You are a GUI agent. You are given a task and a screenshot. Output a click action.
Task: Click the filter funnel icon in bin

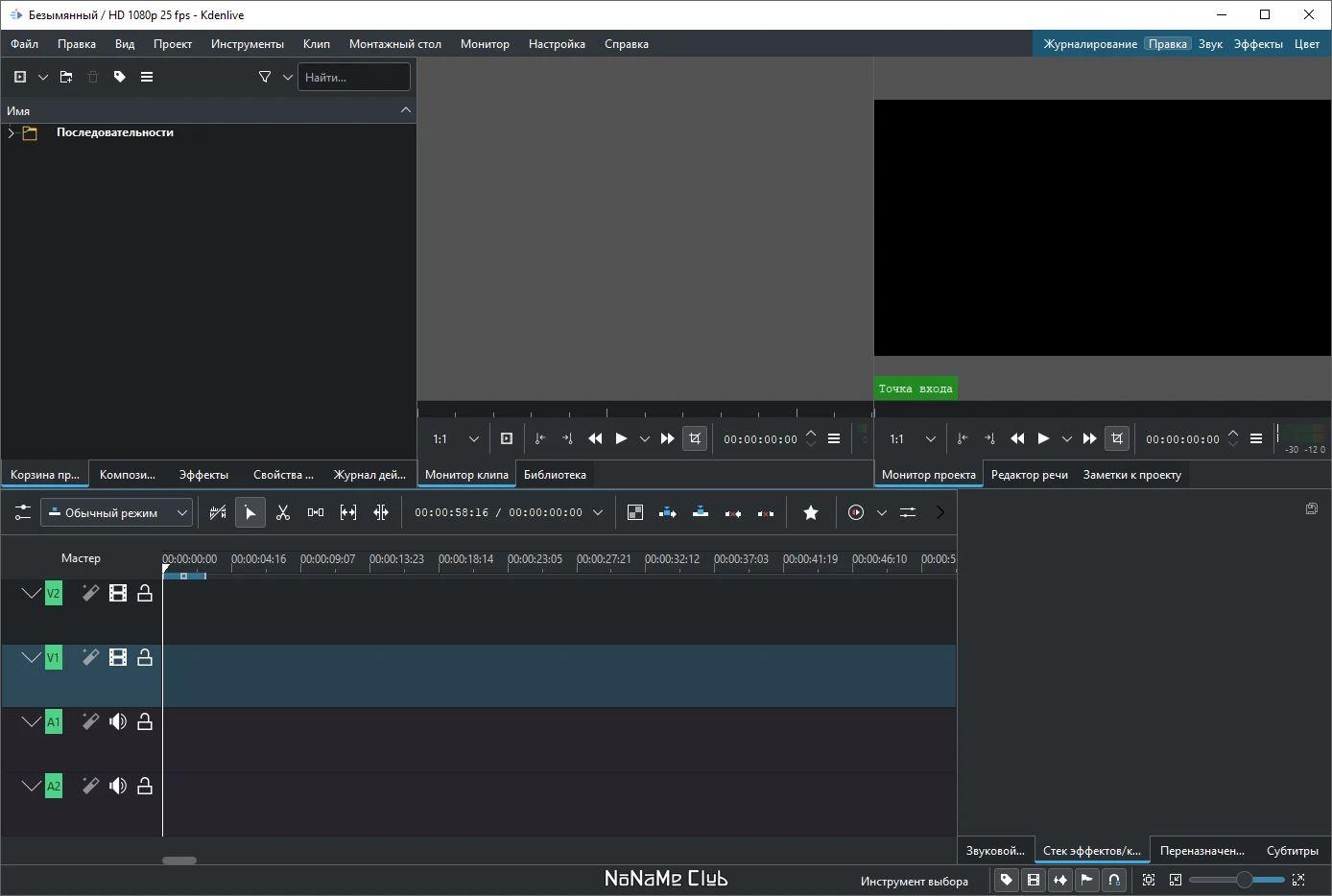click(x=265, y=77)
